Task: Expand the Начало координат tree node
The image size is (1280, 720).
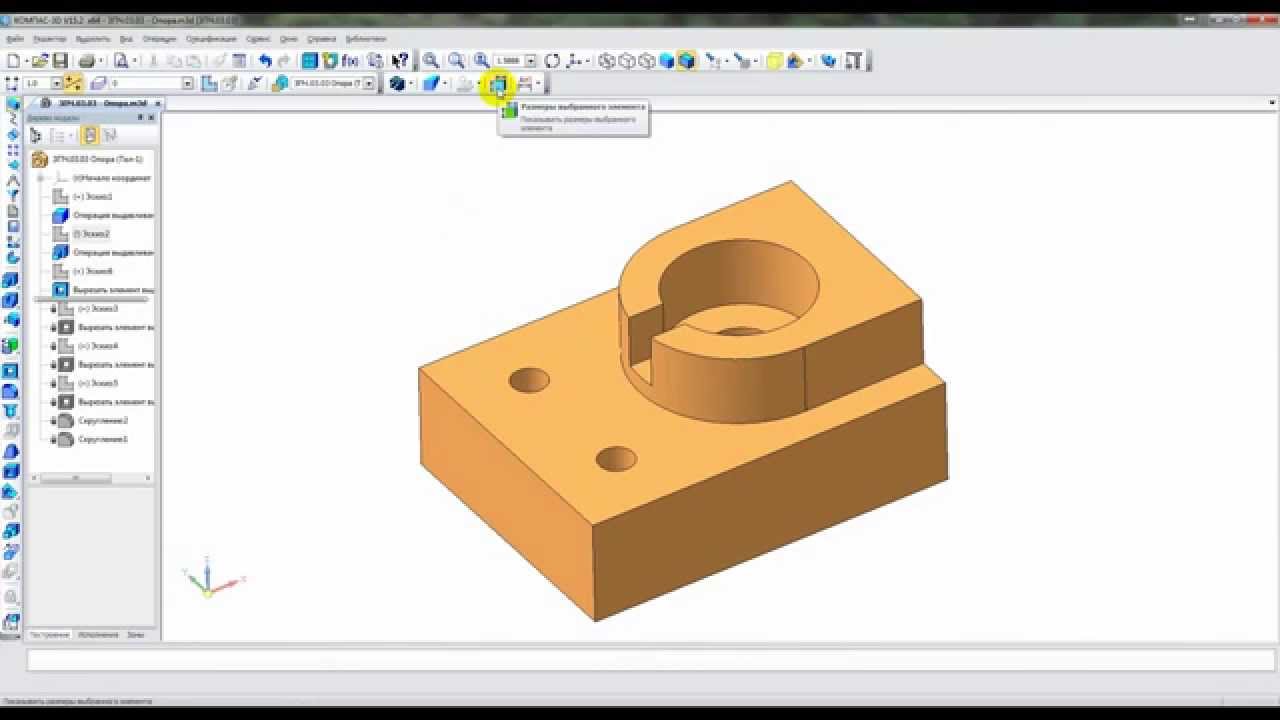Action: (x=41, y=178)
